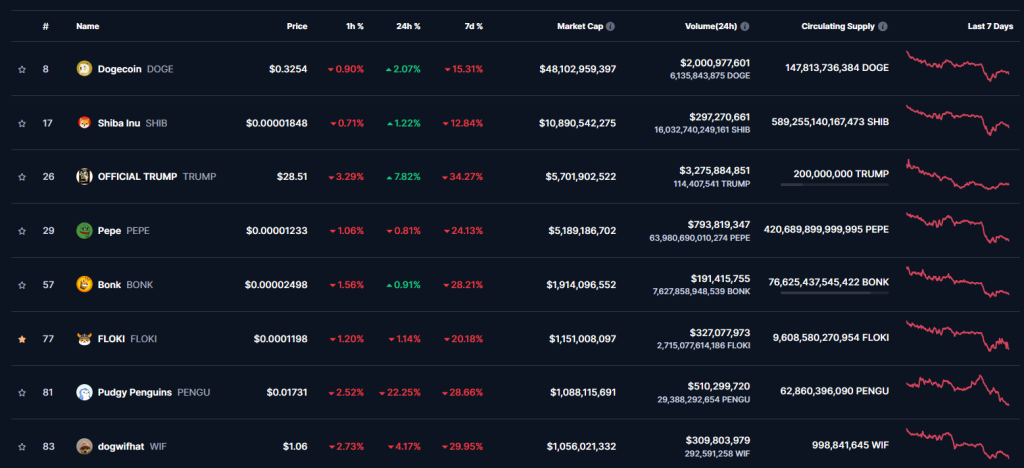Open the FLOKI coin page

(x=127, y=339)
